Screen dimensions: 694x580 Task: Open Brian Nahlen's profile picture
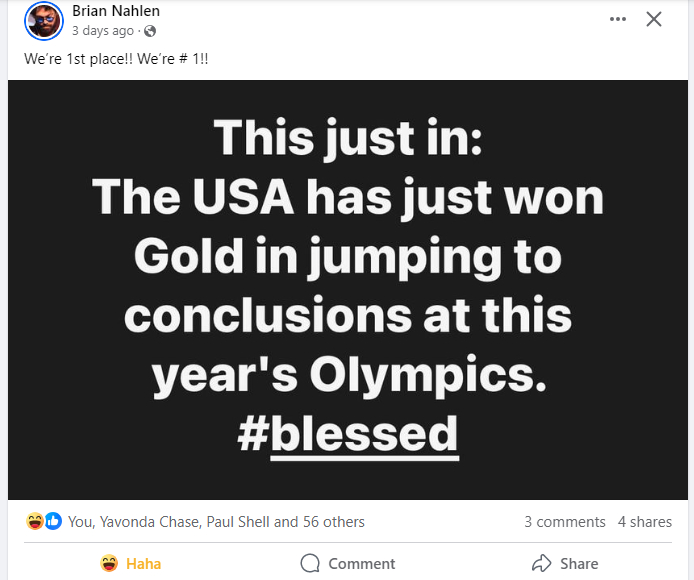45,21
